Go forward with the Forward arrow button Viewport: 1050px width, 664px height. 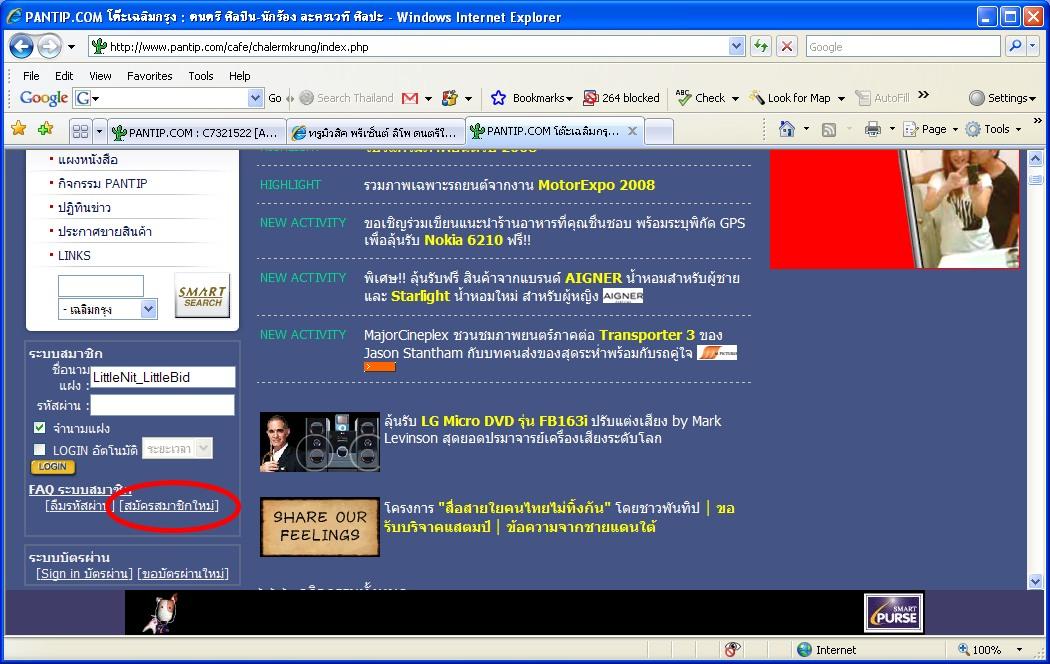[48, 46]
